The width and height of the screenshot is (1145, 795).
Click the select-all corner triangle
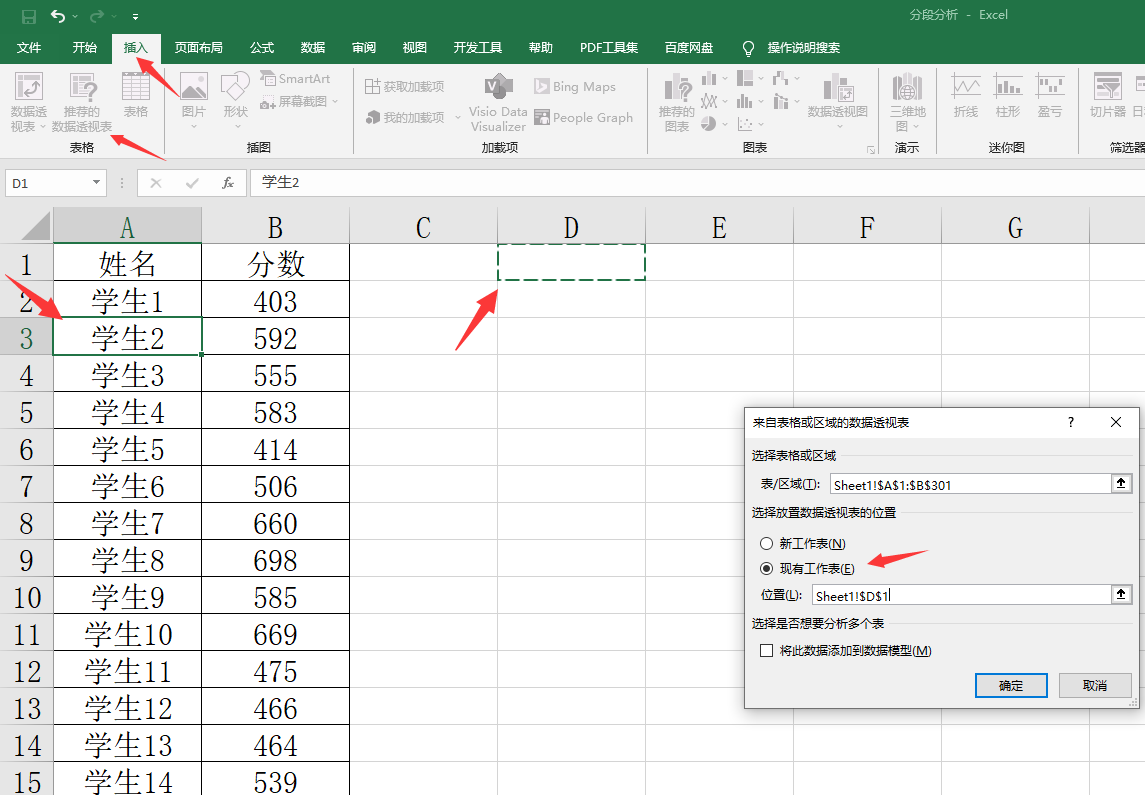coord(36,226)
